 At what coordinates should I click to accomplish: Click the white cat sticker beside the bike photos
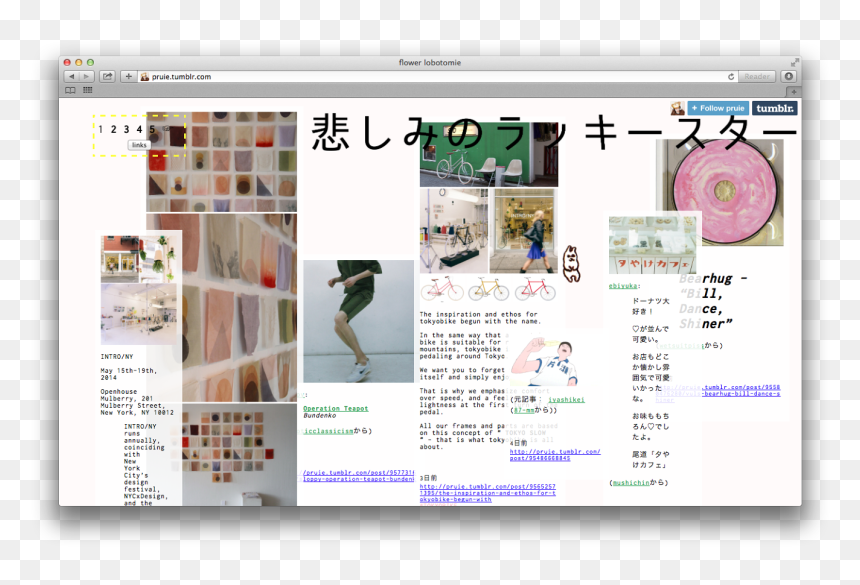572,264
